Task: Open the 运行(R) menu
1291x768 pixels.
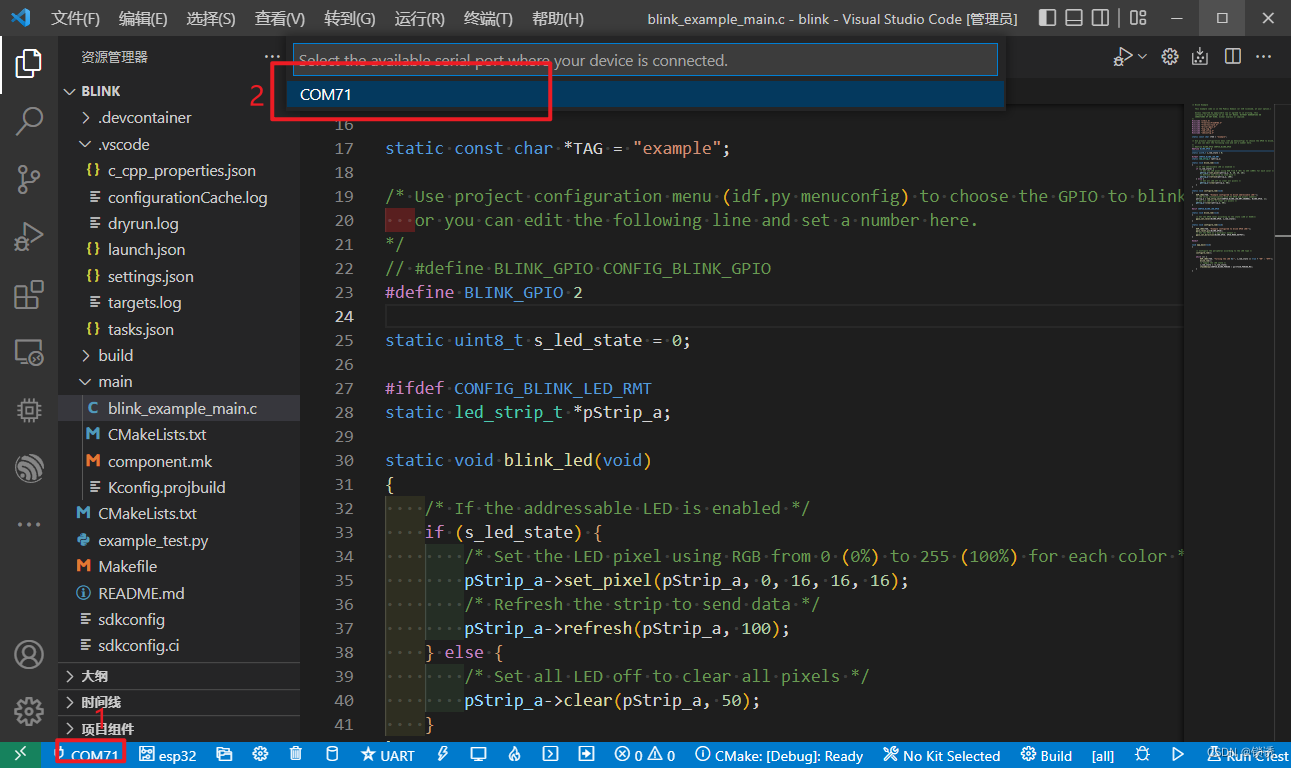Action: click(x=420, y=18)
